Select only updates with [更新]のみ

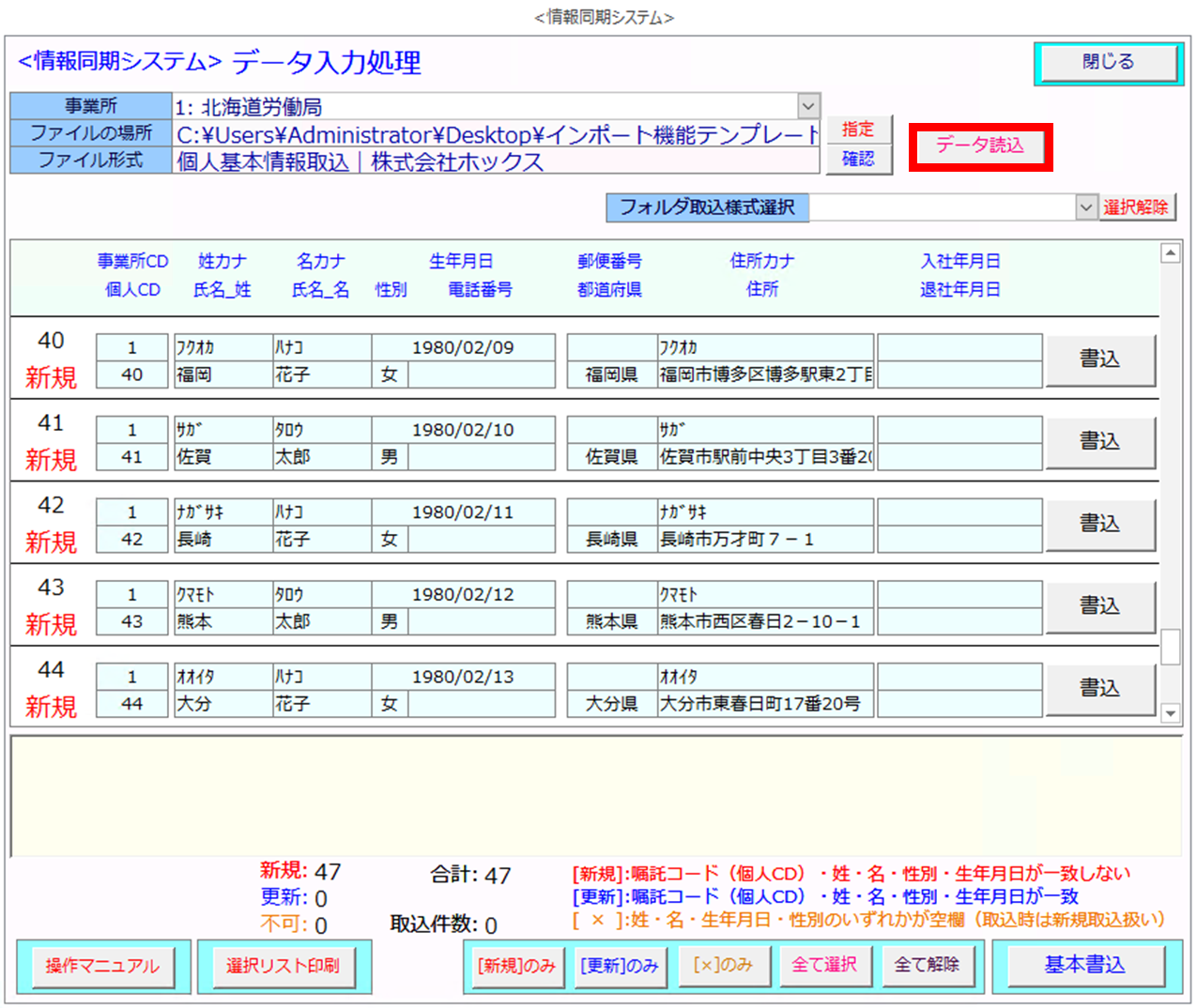point(619,966)
